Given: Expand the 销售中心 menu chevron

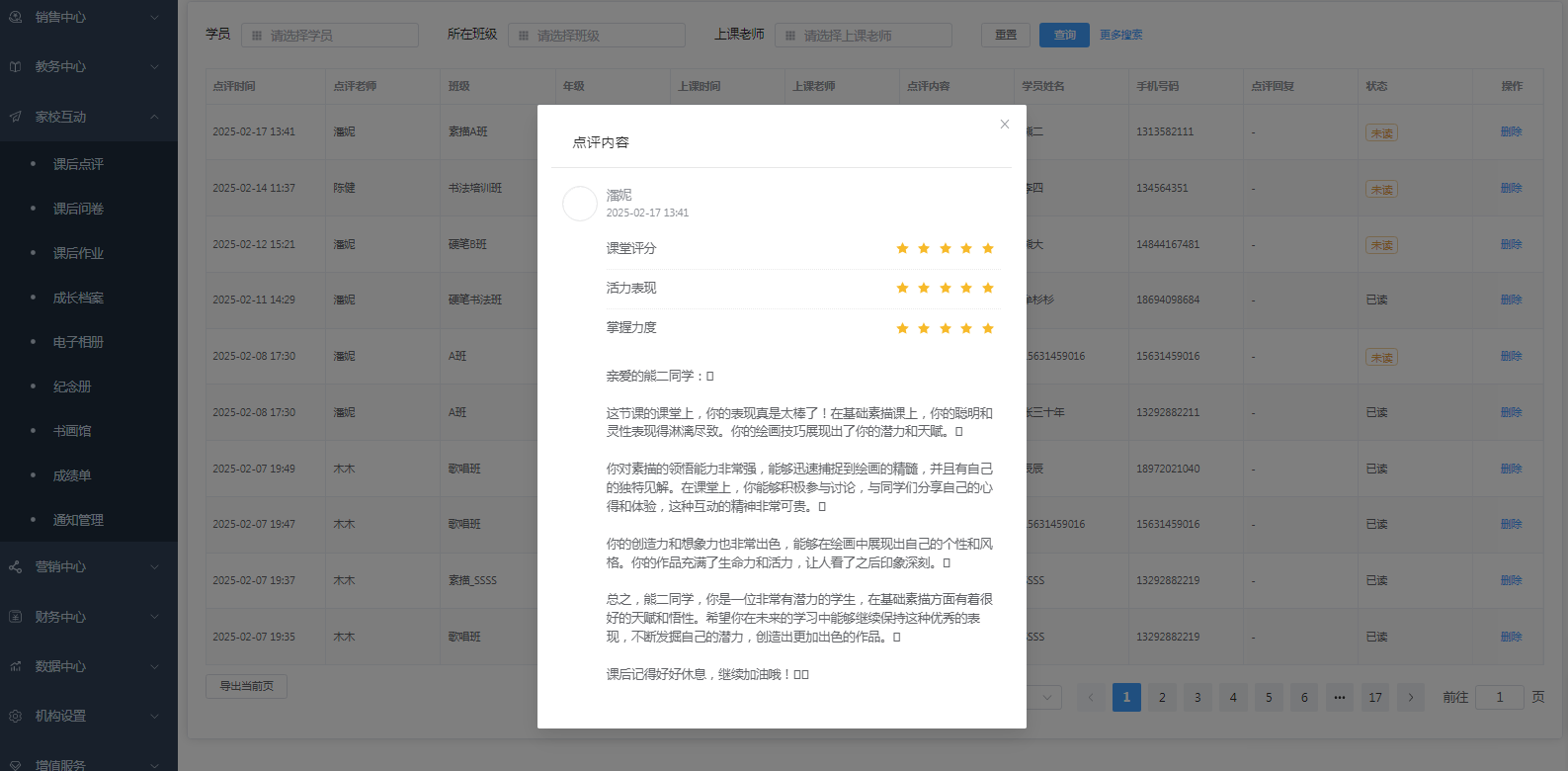Looking at the screenshot, I should (x=154, y=17).
